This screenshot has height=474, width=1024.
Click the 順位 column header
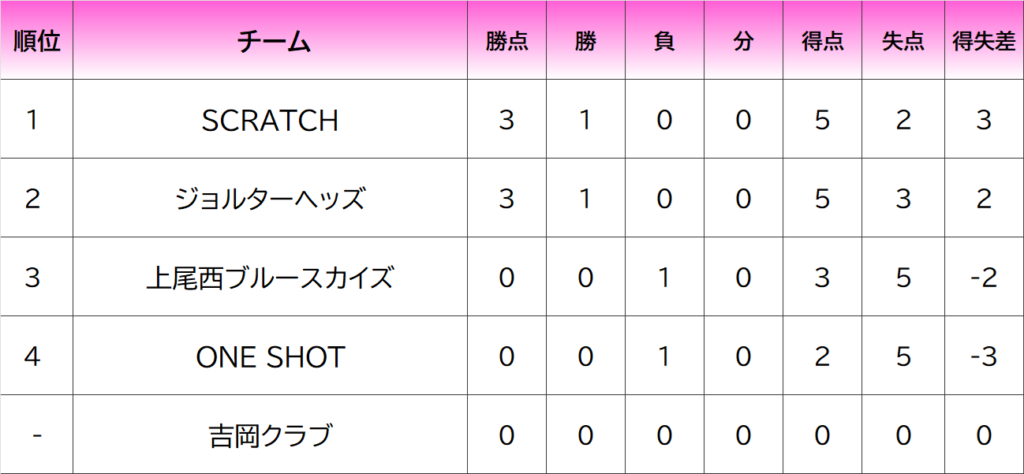37,40
